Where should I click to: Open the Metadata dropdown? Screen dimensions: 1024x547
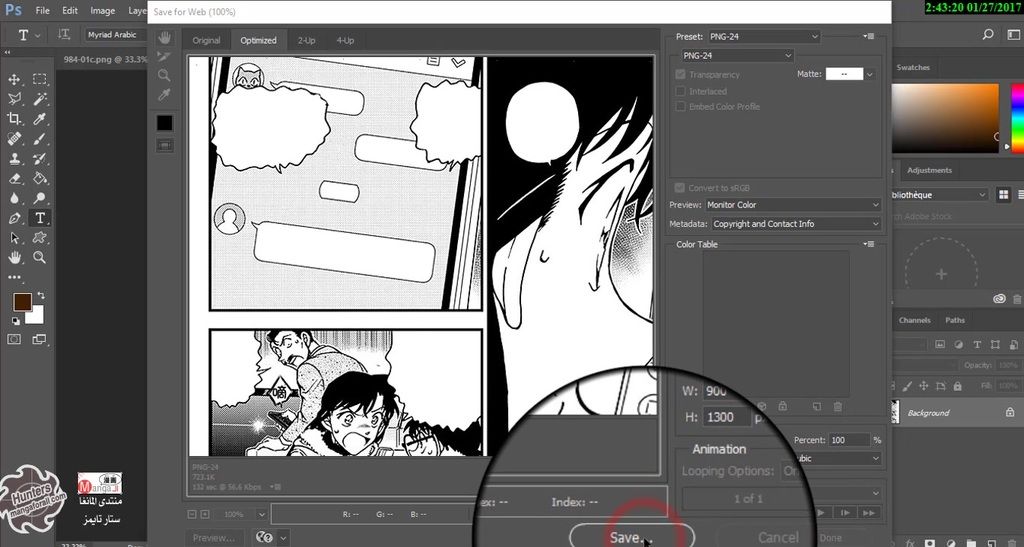pyautogui.click(x=796, y=223)
